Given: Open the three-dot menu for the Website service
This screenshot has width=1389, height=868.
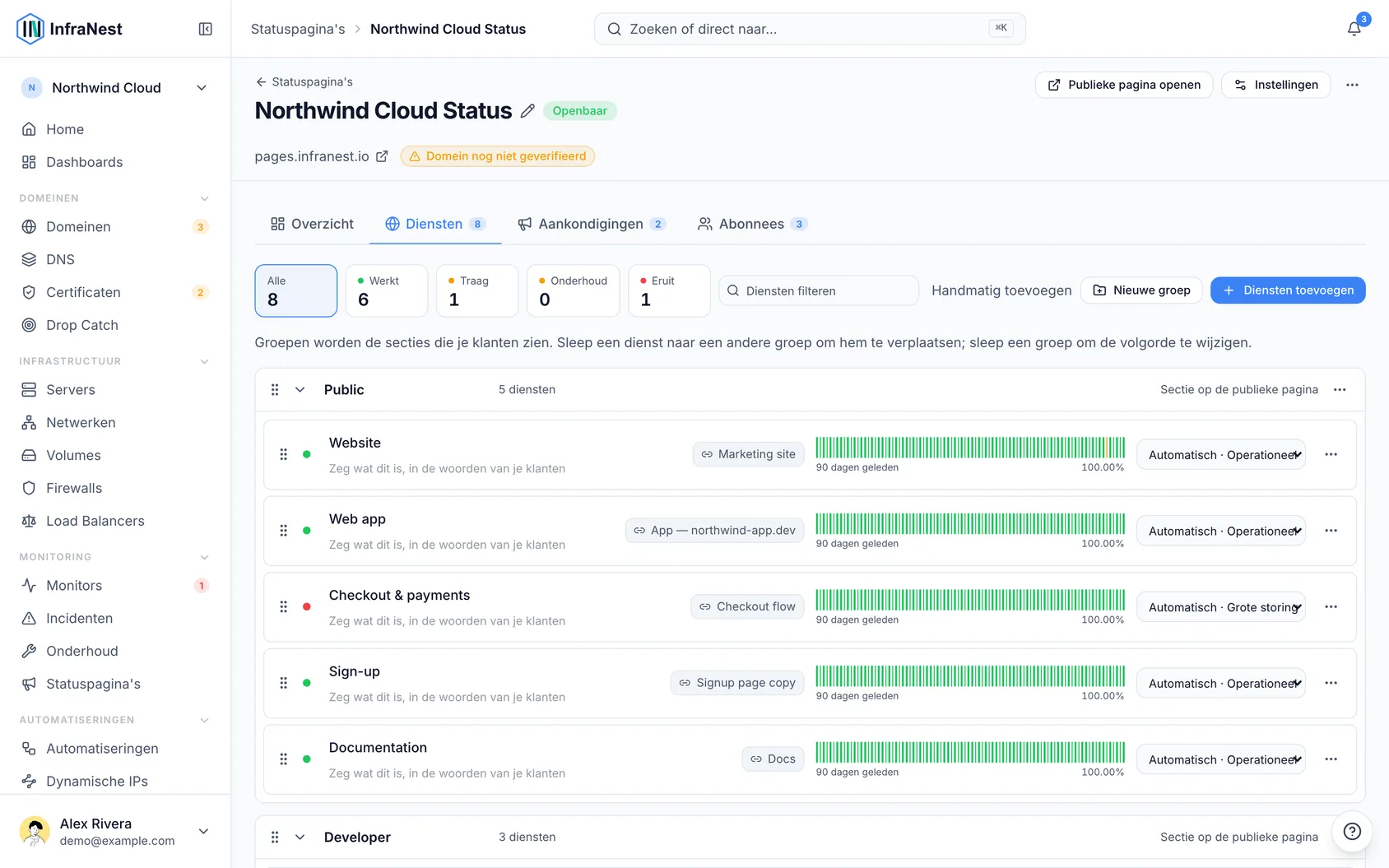Looking at the screenshot, I should [x=1331, y=454].
